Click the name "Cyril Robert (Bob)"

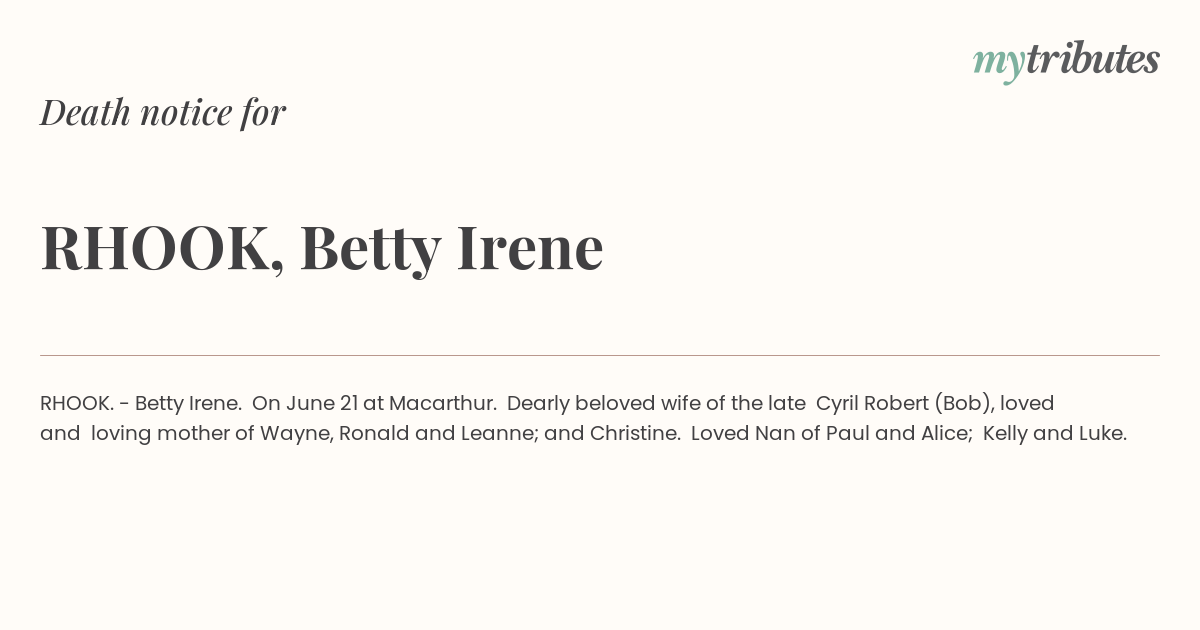point(905,404)
